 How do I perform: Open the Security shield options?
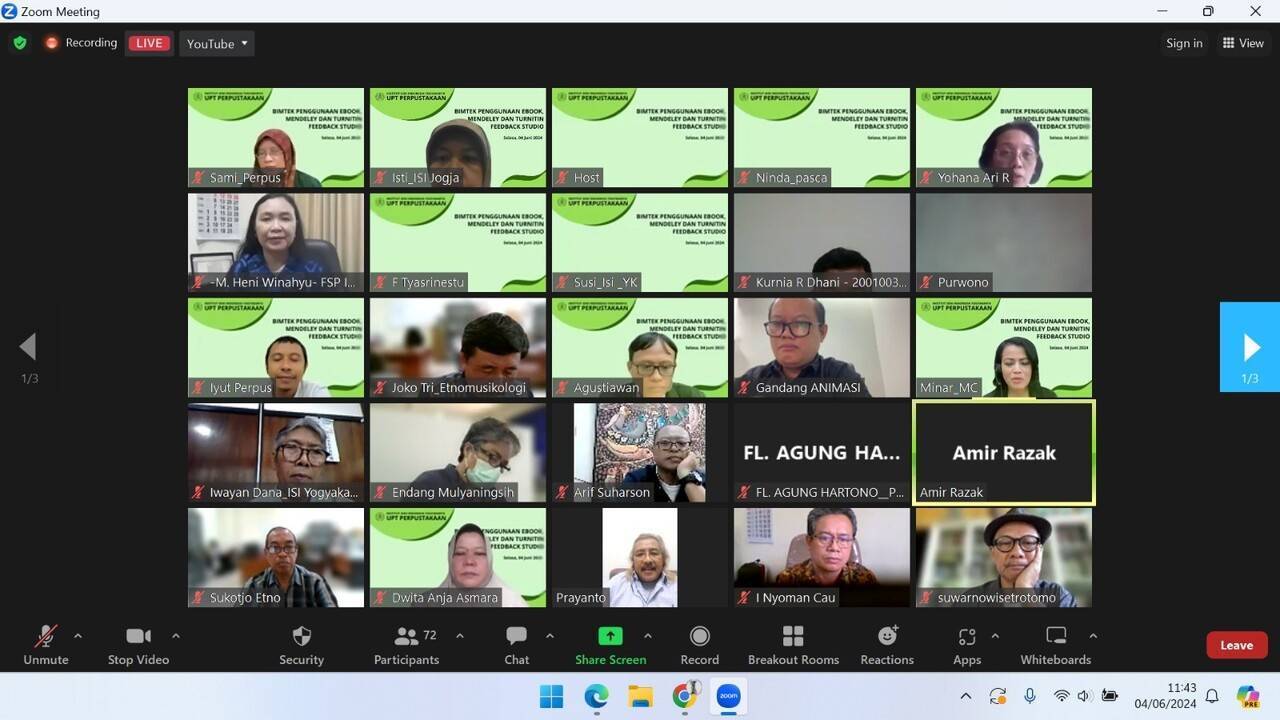point(301,645)
